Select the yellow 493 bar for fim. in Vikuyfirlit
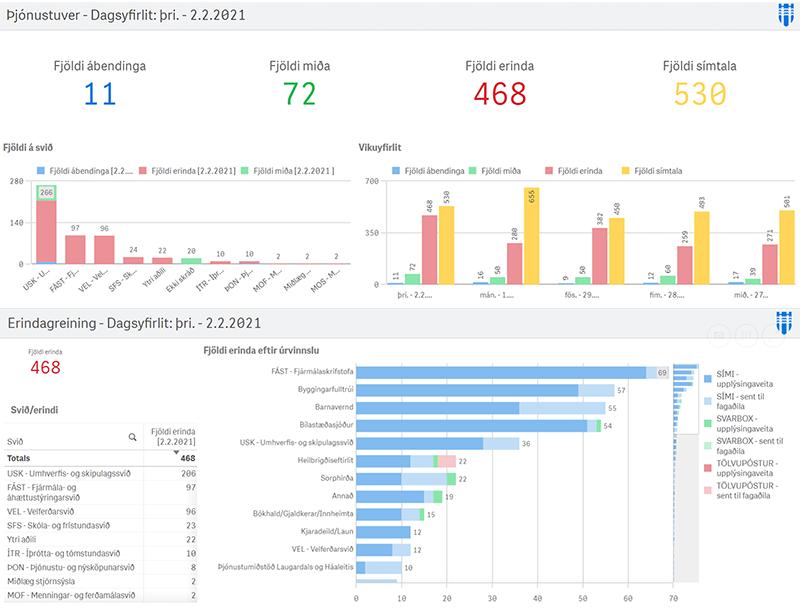Screen dimensions: 800x610 click(702, 248)
